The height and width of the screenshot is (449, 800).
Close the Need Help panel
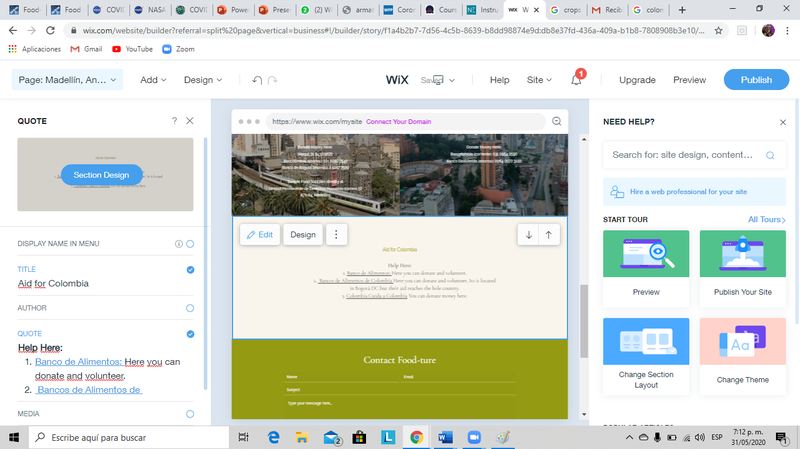click(x=783, y=122)
